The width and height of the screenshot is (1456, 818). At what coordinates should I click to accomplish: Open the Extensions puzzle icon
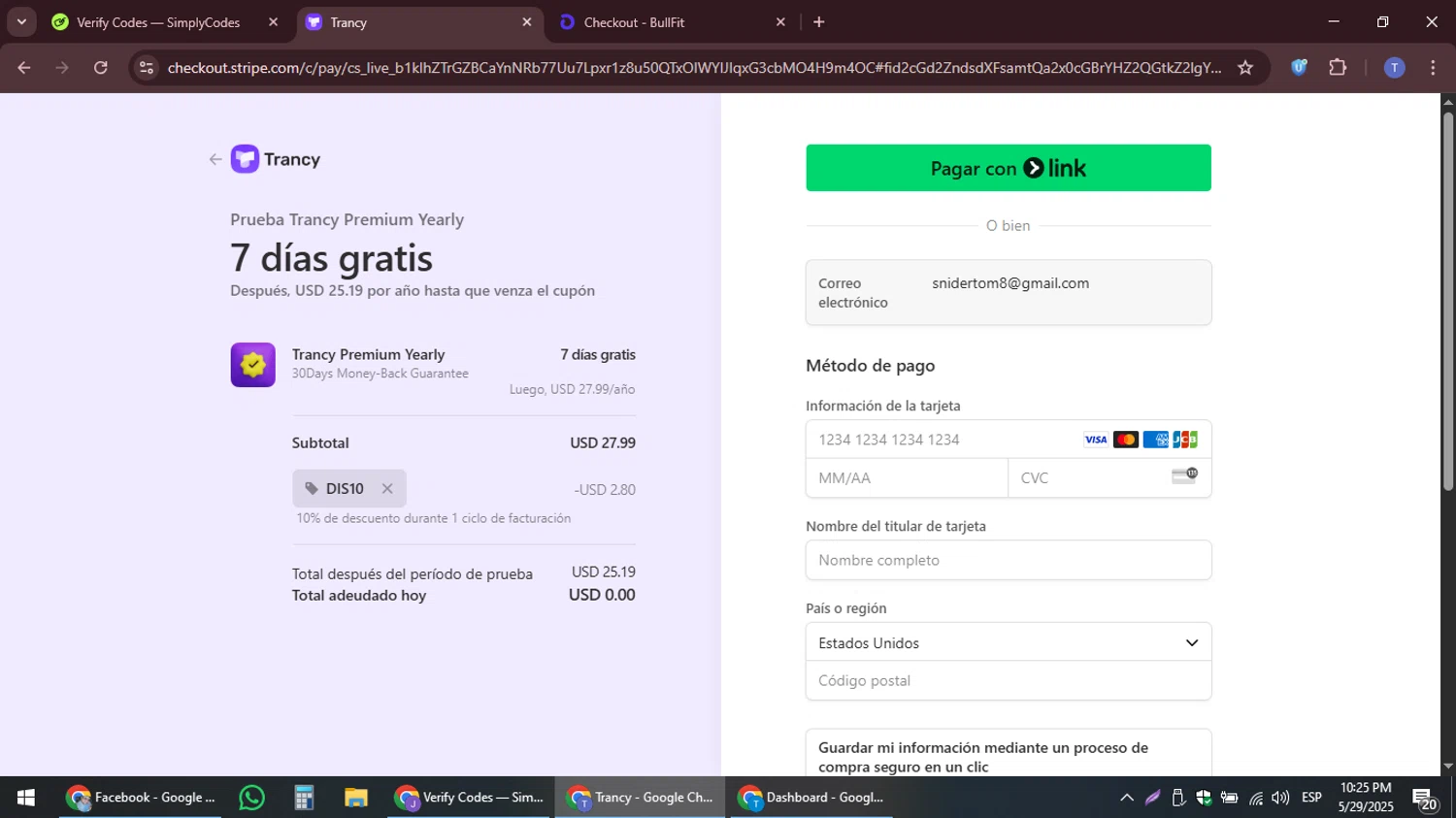[1338, 68]
